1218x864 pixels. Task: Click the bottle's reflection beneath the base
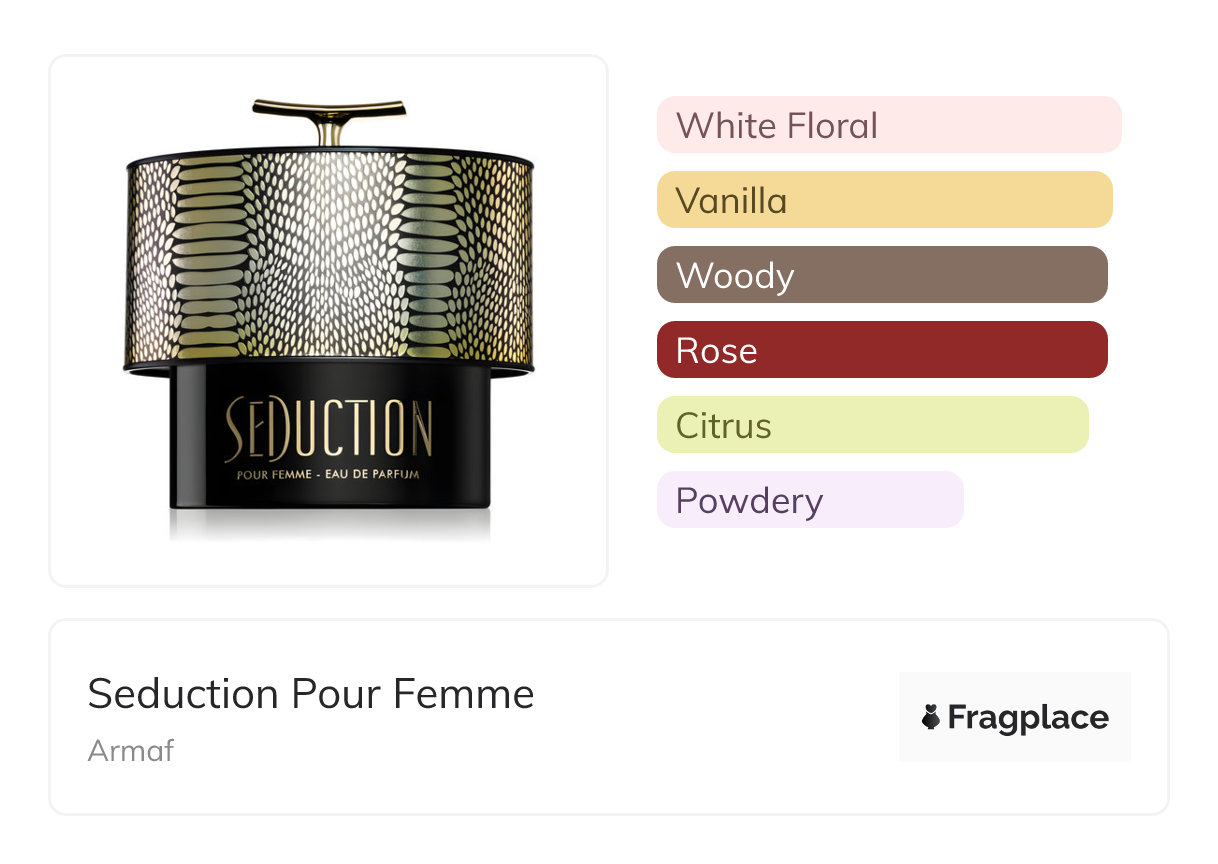[329, 525]
